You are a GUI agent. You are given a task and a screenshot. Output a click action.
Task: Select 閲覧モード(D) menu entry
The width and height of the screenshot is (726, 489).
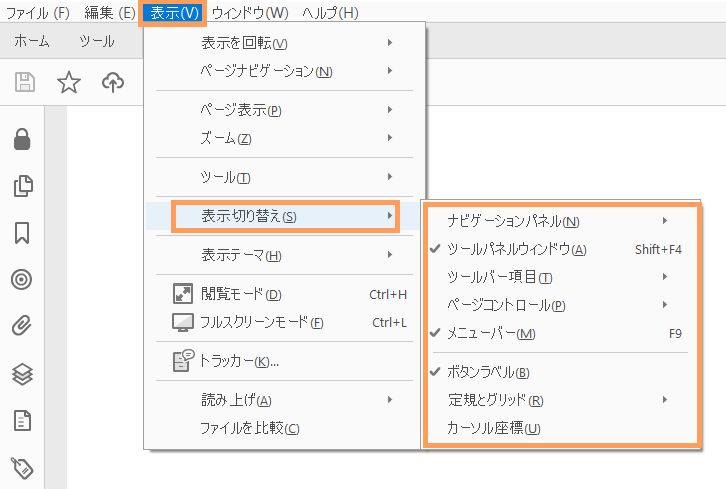pyautogui.click(x=284, y=294)
